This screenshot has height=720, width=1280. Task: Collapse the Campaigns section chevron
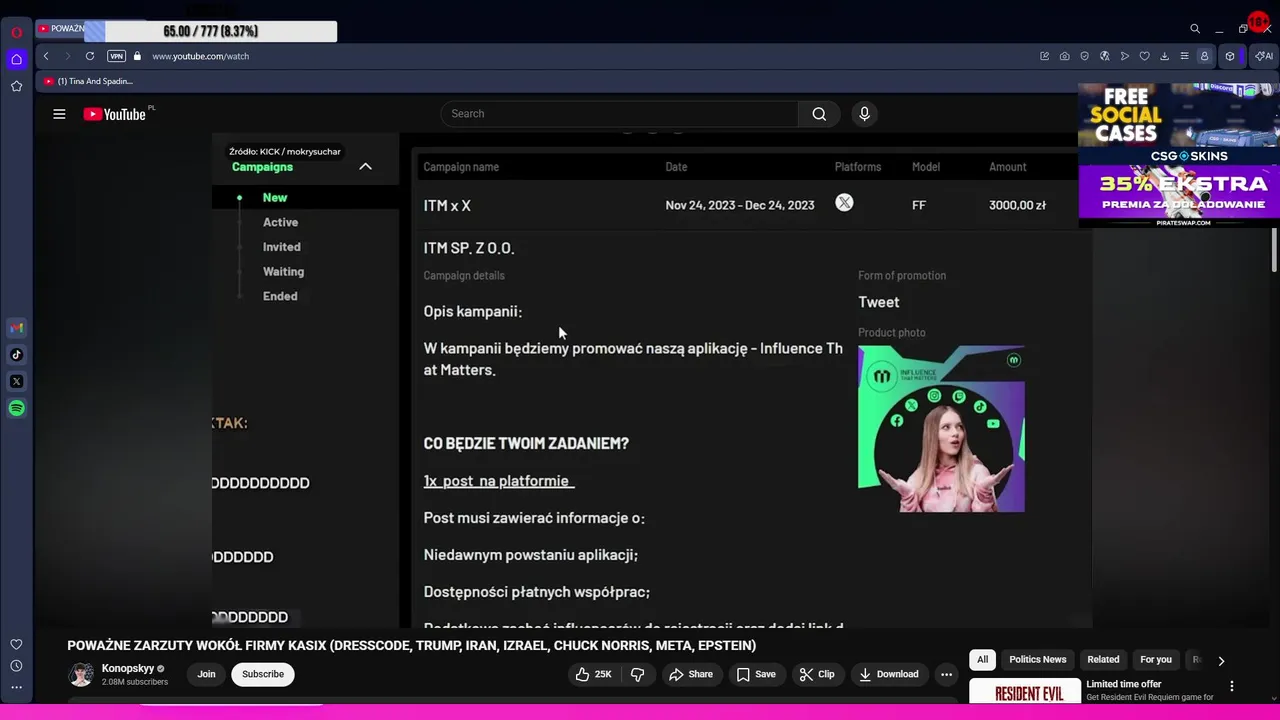click(x=365, y=167)
